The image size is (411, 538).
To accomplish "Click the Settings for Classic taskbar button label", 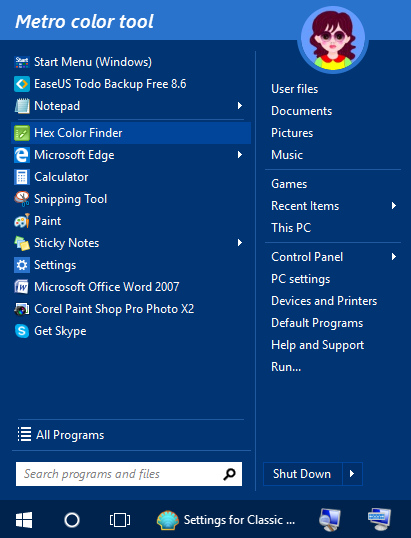I will 239,520.
